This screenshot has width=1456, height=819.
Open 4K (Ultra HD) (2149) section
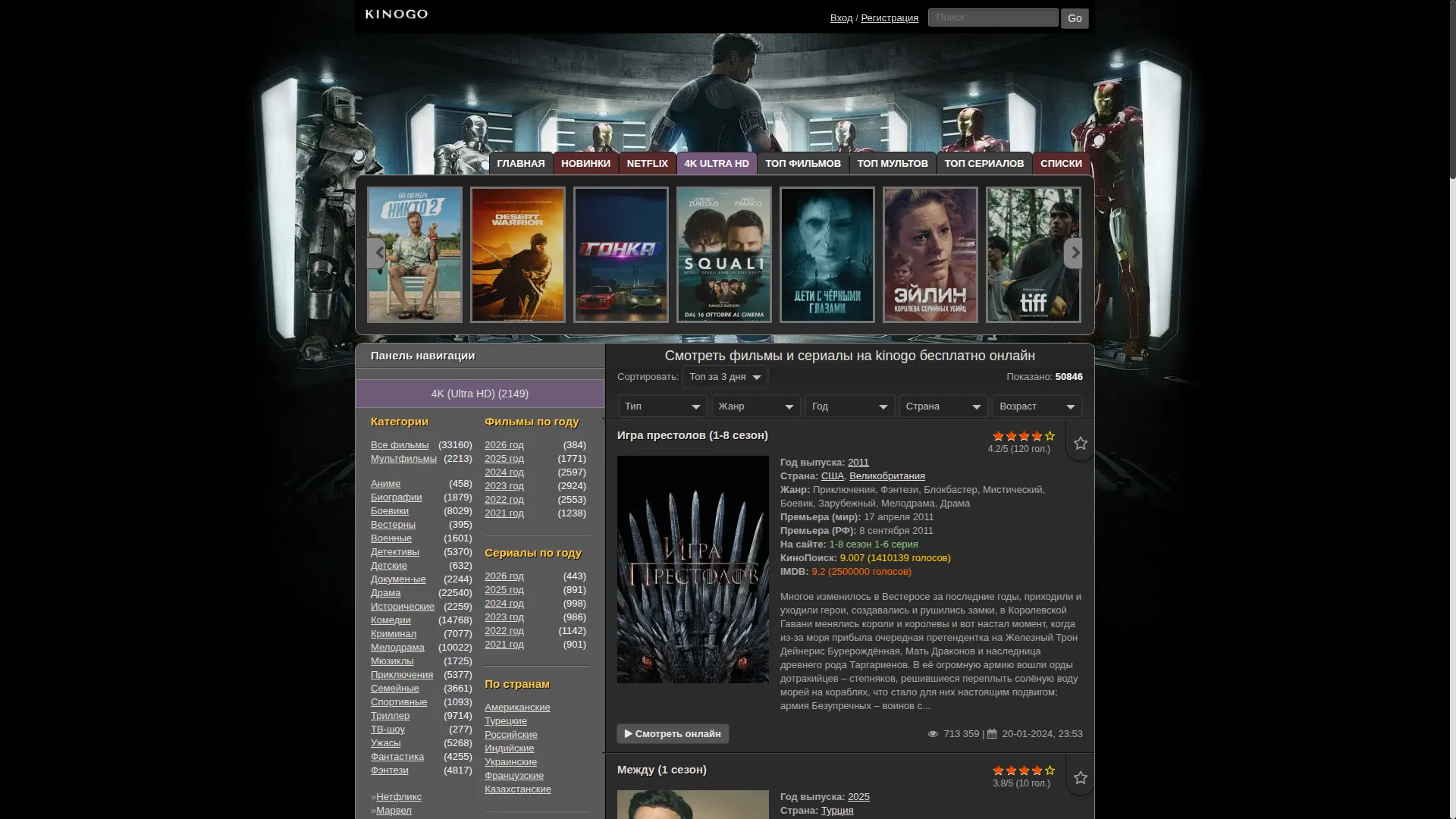click(480, 394)
